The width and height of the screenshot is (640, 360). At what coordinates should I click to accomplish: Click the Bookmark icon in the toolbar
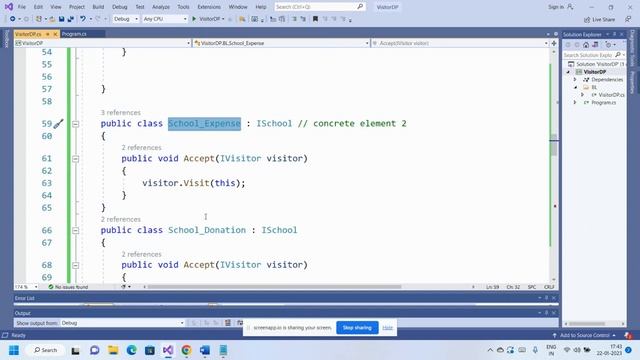tap(315, 19)
